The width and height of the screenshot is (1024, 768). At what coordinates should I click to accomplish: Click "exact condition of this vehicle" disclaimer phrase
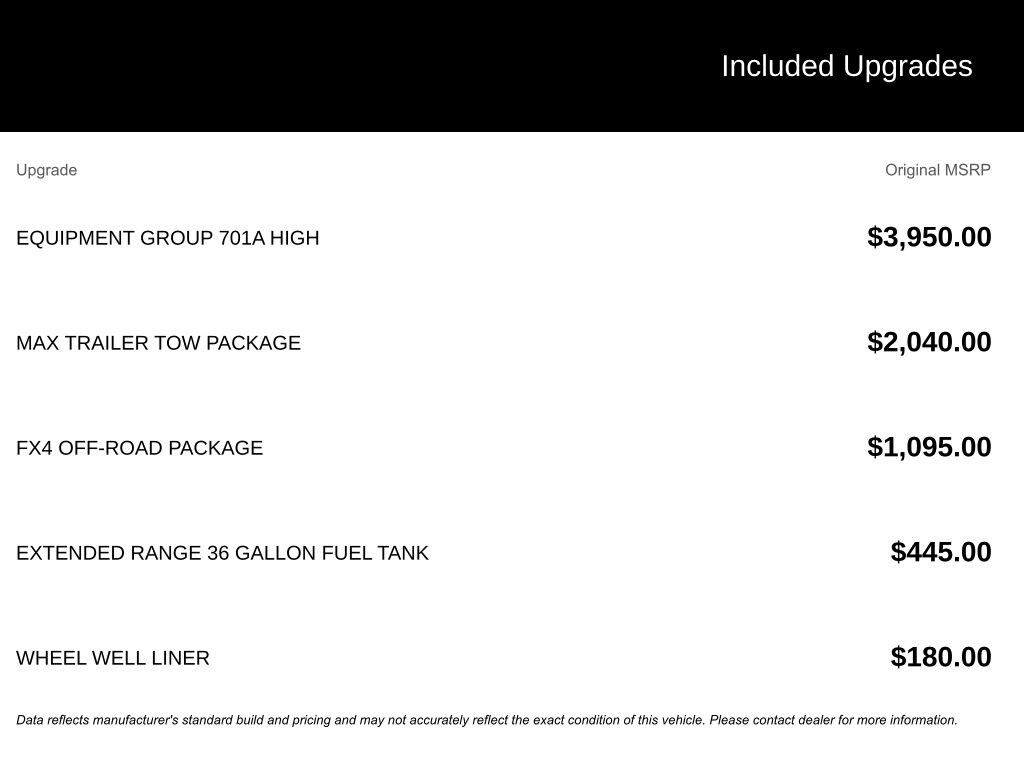coord(618,720)
